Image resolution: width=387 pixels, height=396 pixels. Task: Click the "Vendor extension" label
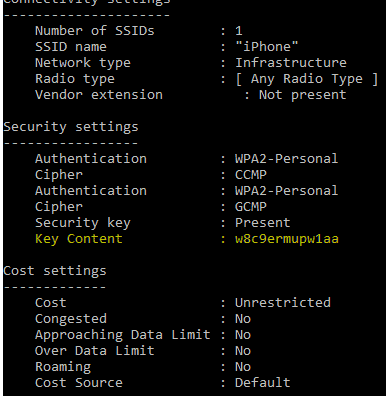99,95
